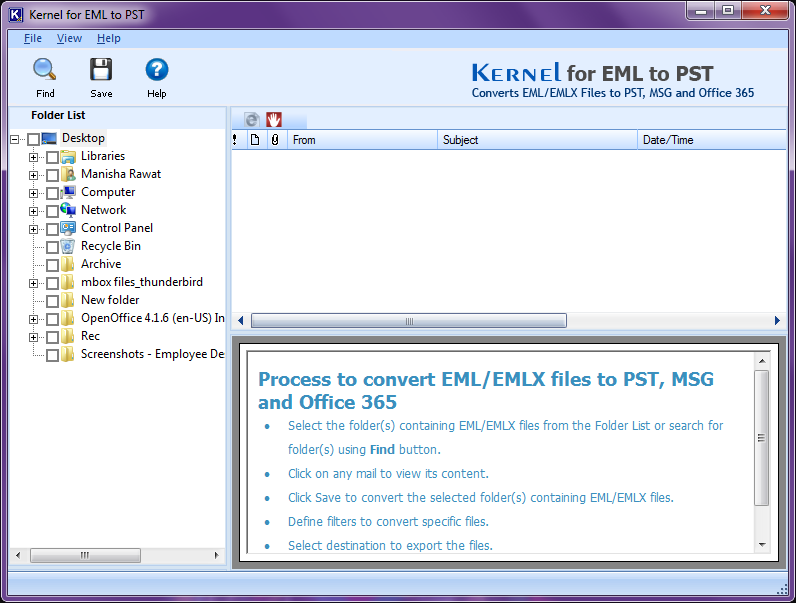Image resolution: width=796 pixels, height=603 pixels.
Task: Select the Archive folder label
Action: coord(101,264)
